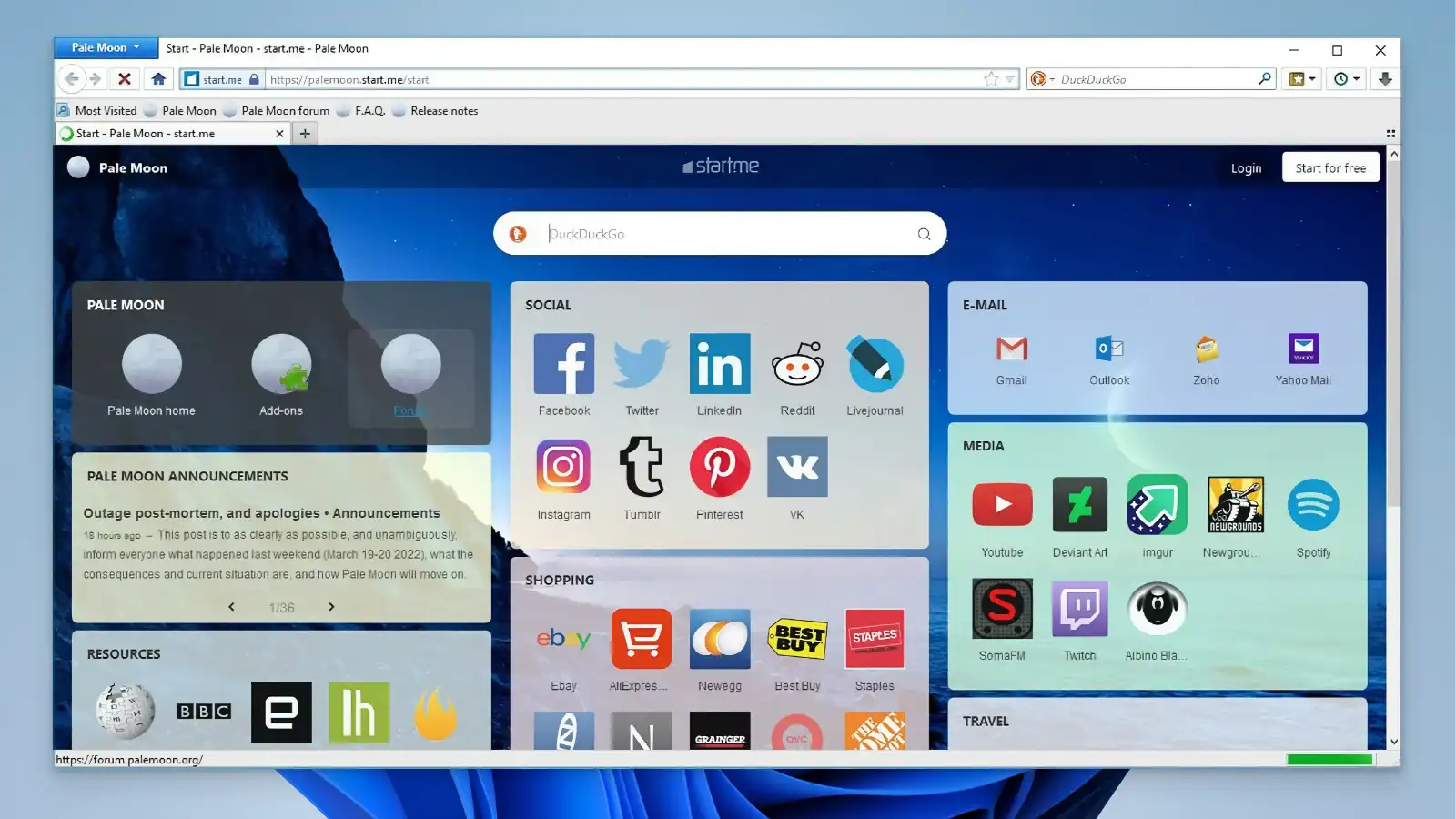Open the AliExpress shopping icon
Viewport: 1456px width, 819px height.
[x=641, y=638]
